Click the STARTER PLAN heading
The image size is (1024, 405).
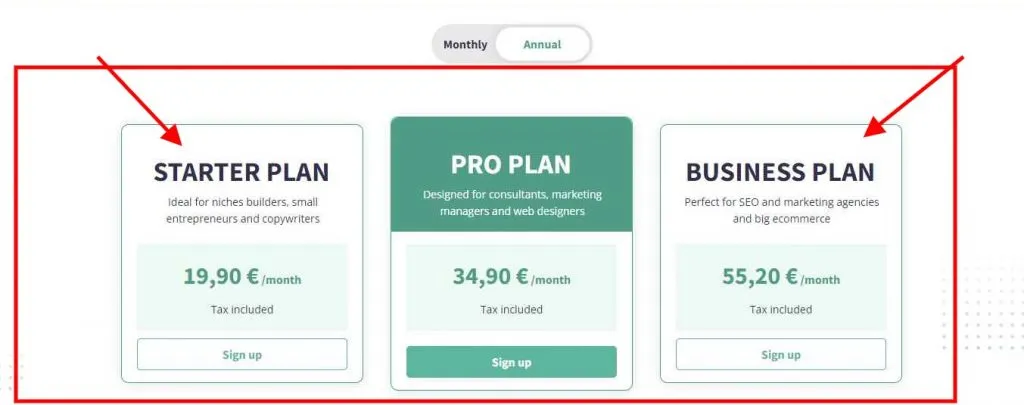tap(241, 172)
